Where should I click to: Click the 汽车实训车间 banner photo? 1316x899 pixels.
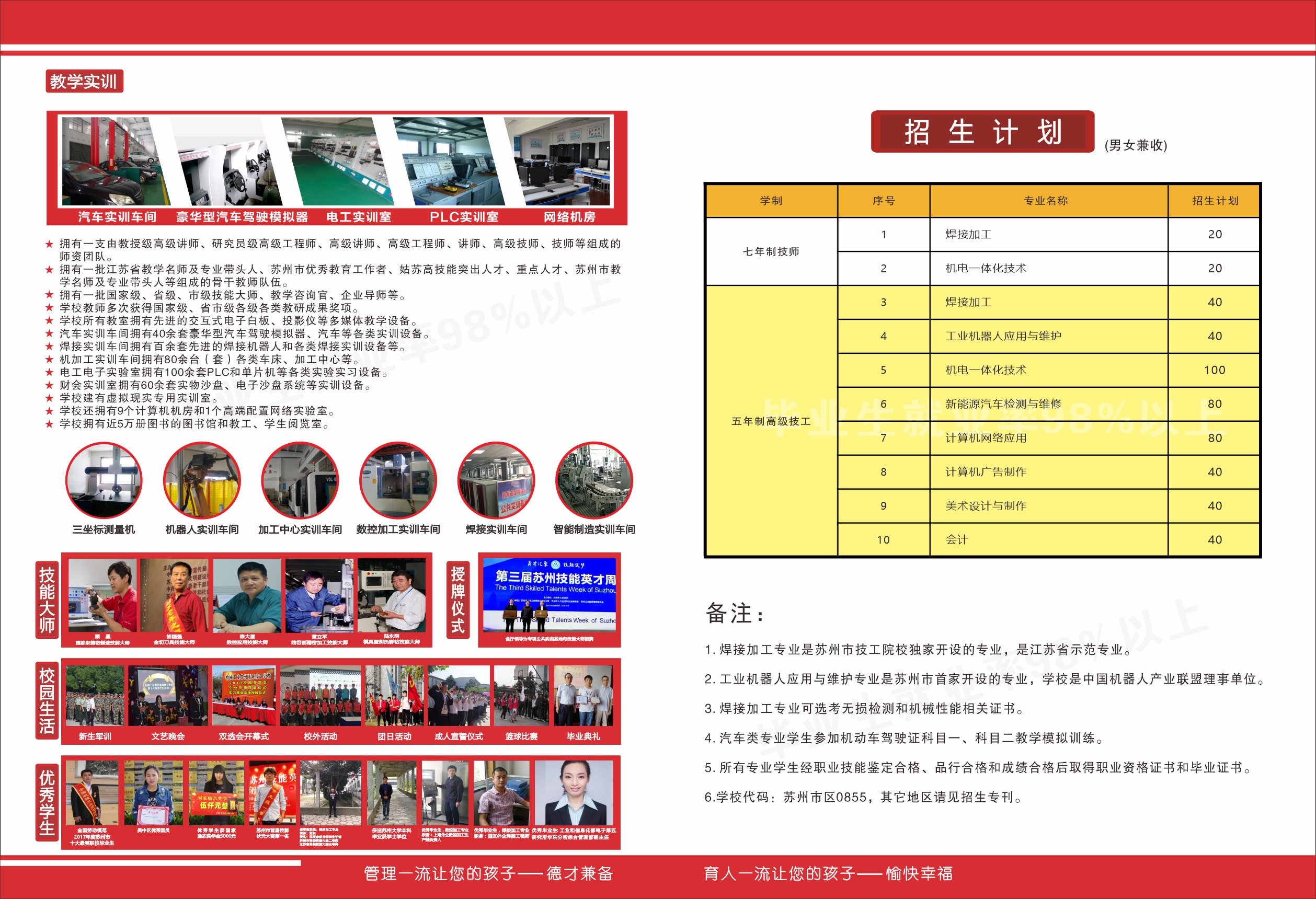coord(110,162)
